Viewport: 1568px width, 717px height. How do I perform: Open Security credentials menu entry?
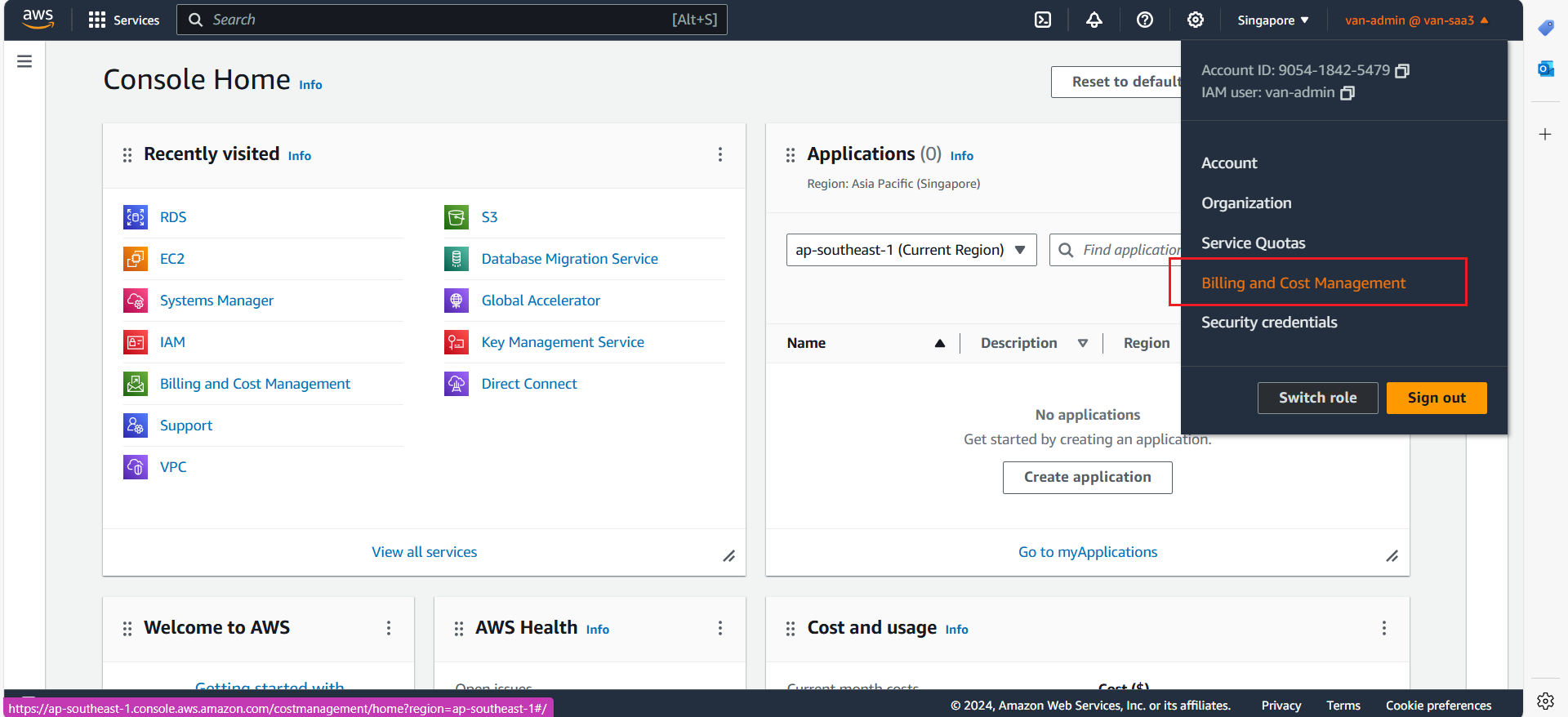(1269, 323)
